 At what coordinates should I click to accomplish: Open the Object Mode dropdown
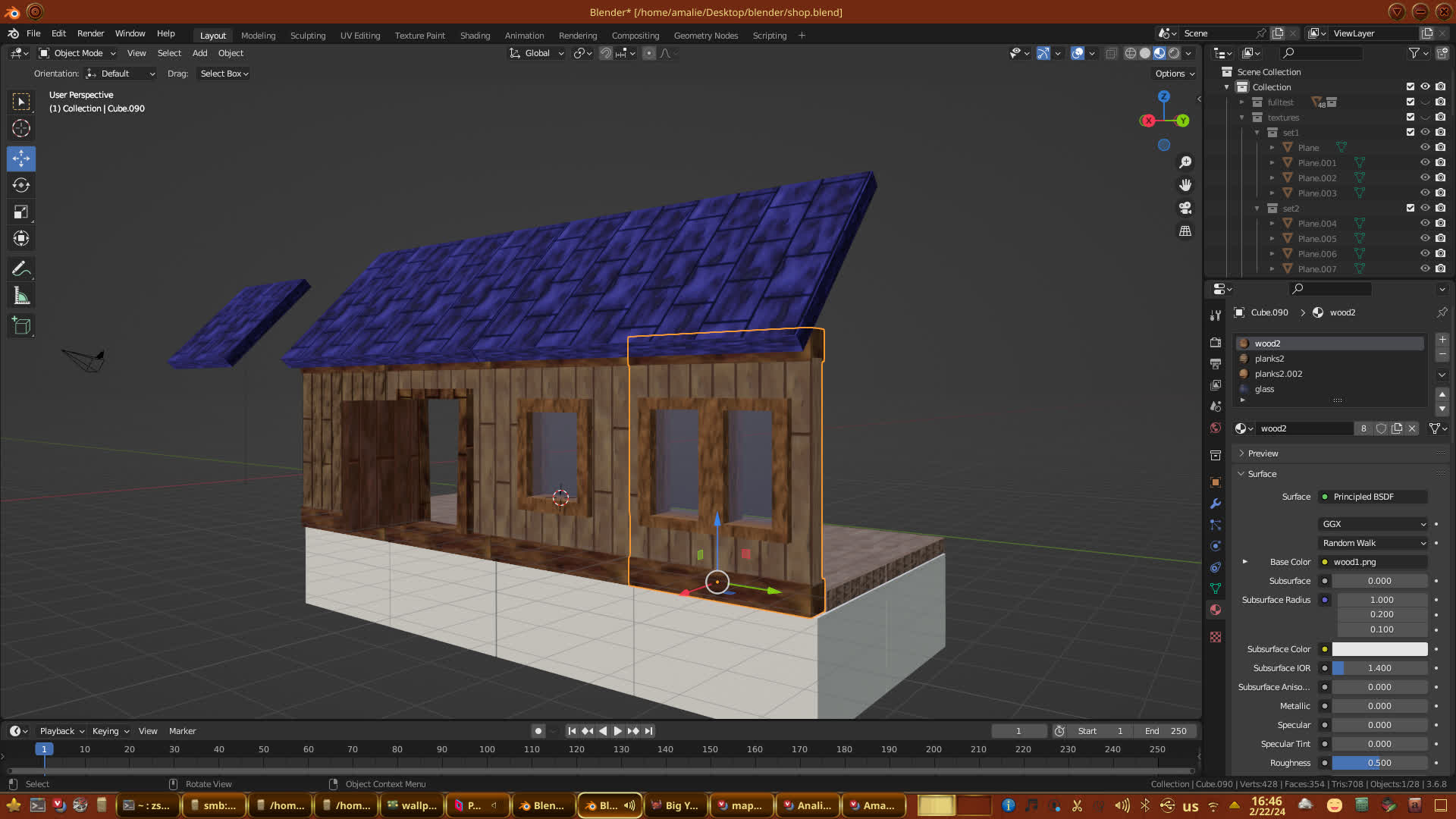coord(77,53)
